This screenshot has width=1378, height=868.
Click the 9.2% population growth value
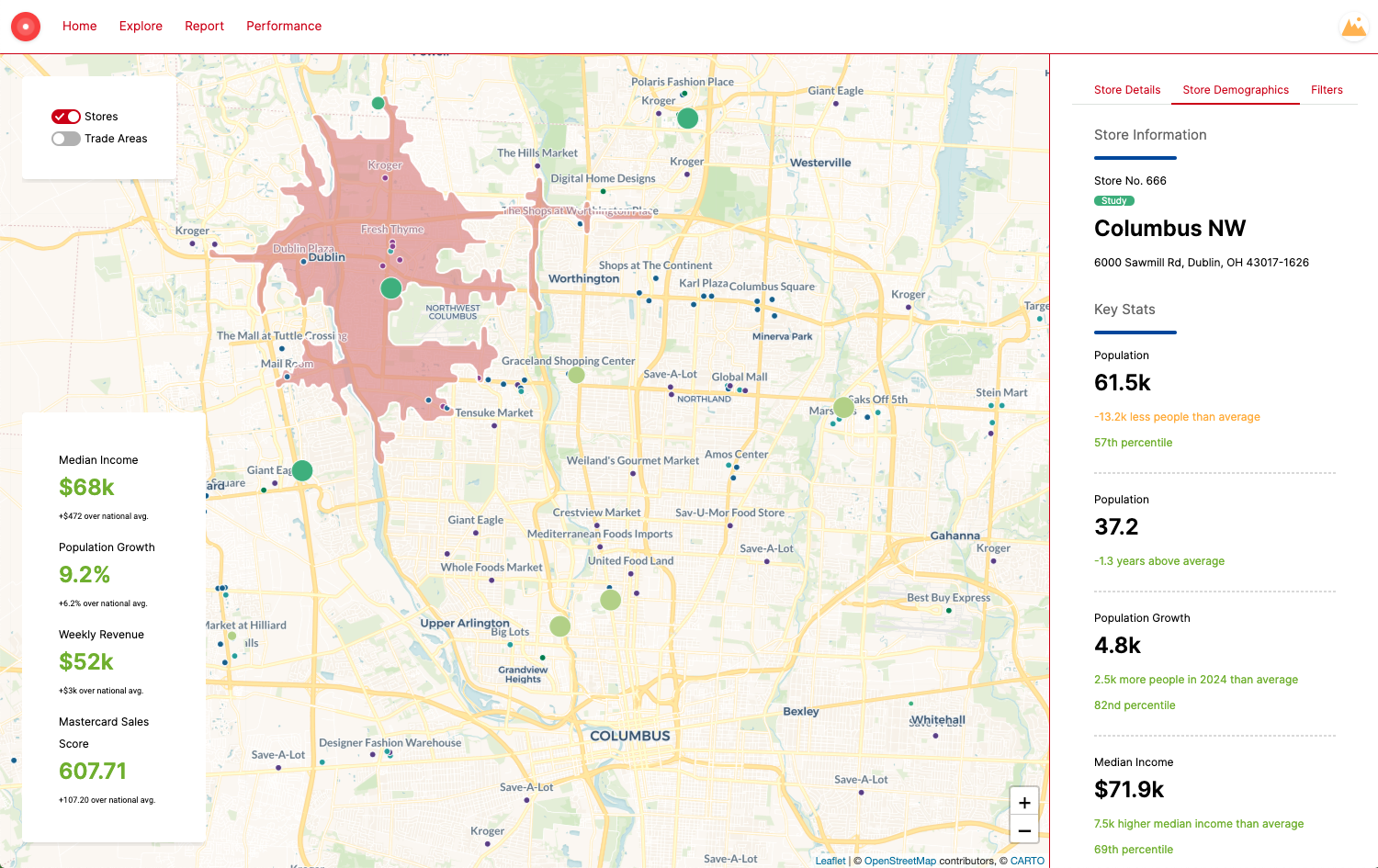point(85,575)
